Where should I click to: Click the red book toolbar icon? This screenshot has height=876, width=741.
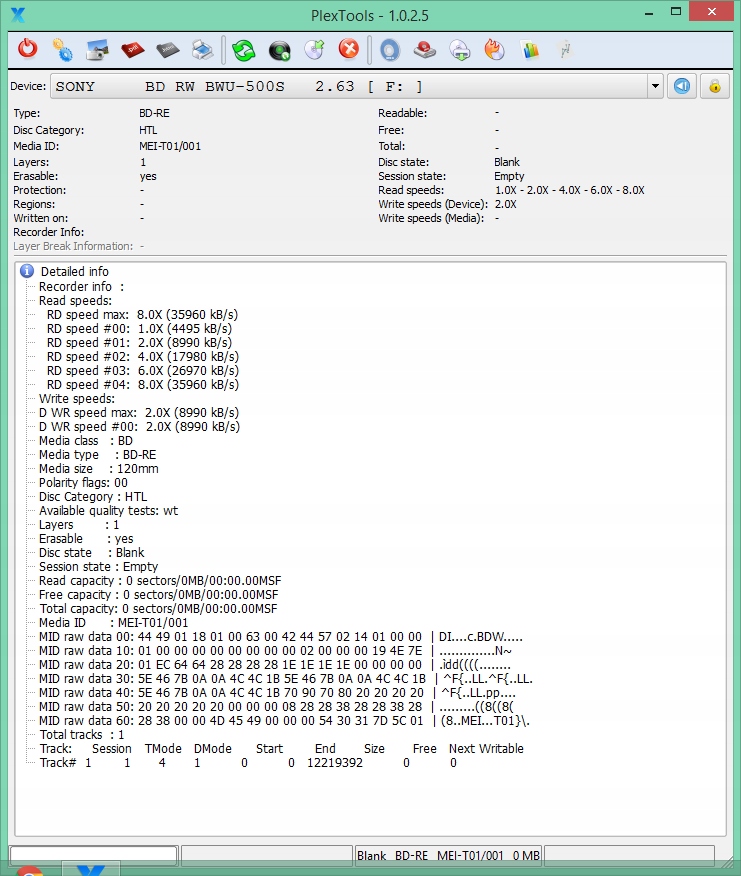[x=132, y=49]
